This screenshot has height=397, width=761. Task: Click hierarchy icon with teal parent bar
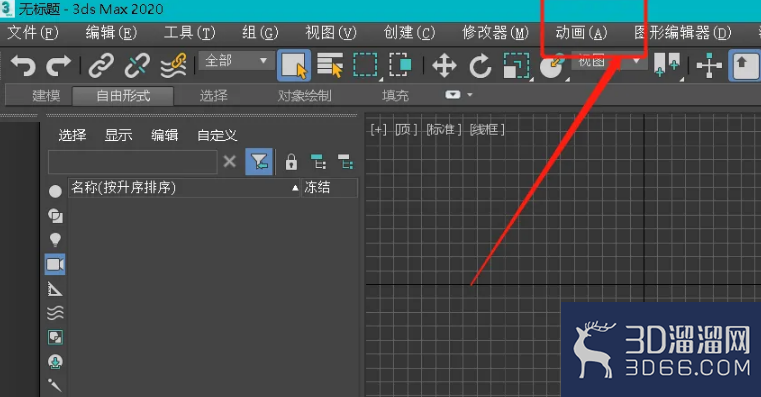(318, 162)
